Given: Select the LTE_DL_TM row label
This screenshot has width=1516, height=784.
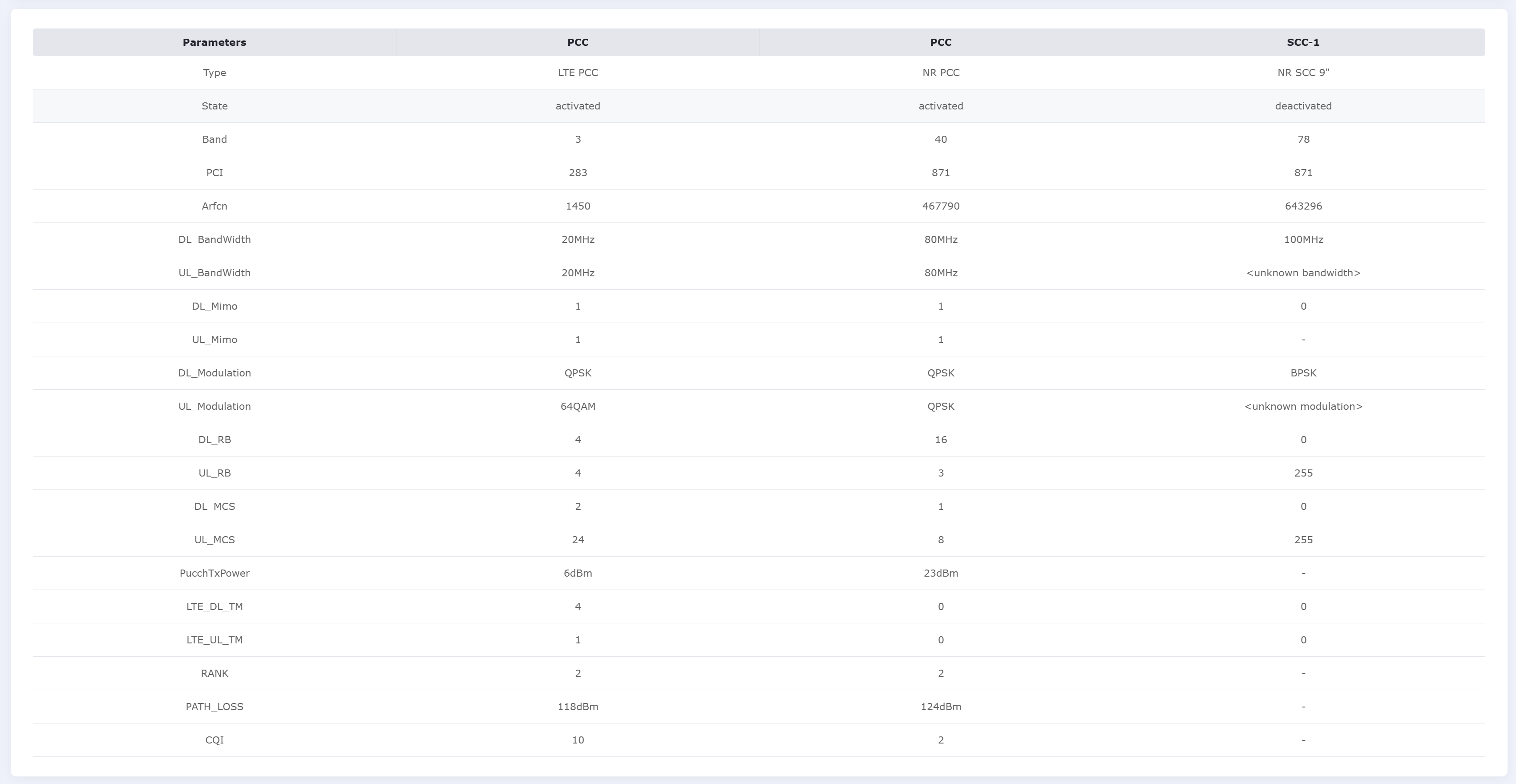Looking at the screenshot, I should (214, 606).
